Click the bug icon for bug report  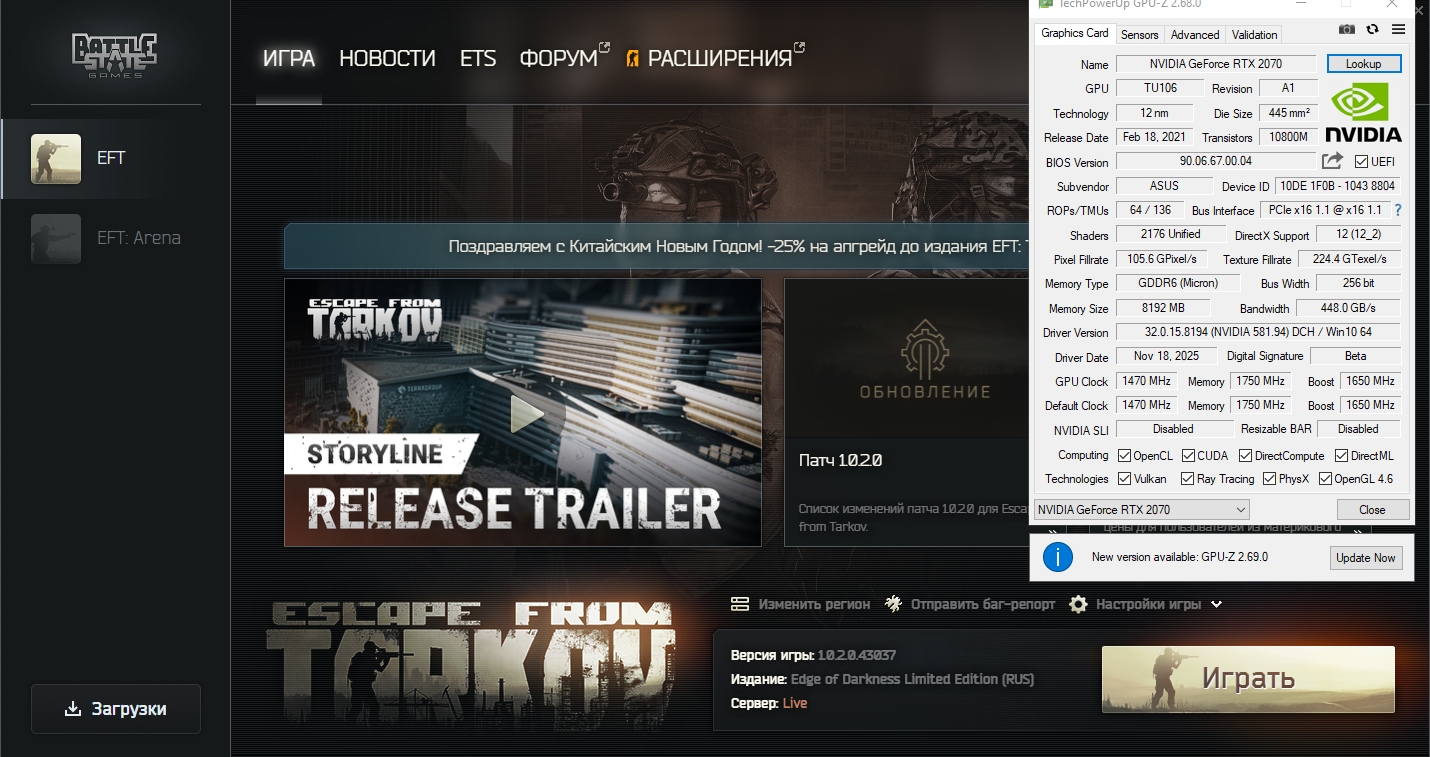coord(893,604)
